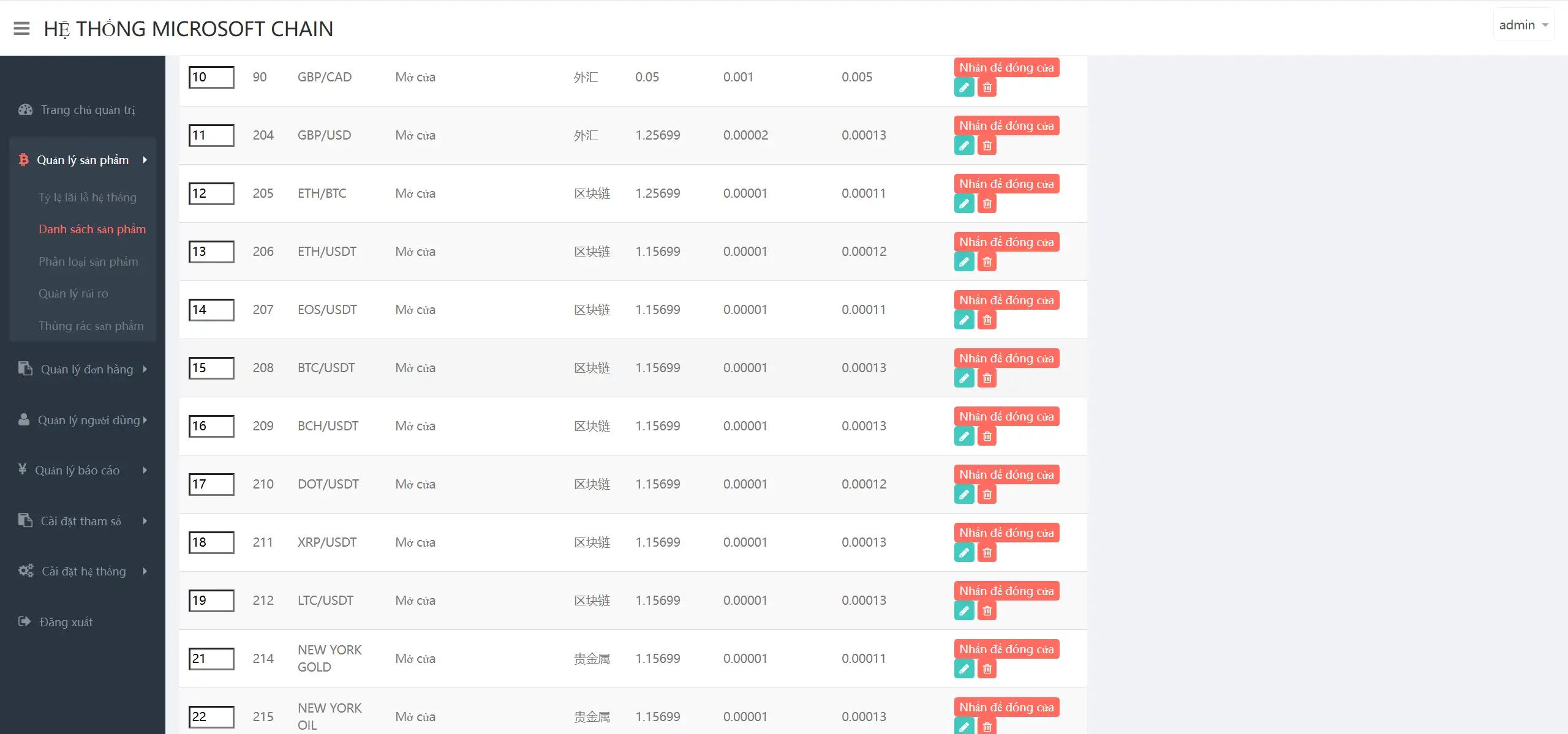Click trash delete icon for ETH/BTC row
This screenshot has height=734, width=1568.
pyautogui.click(x=987, y=204)
